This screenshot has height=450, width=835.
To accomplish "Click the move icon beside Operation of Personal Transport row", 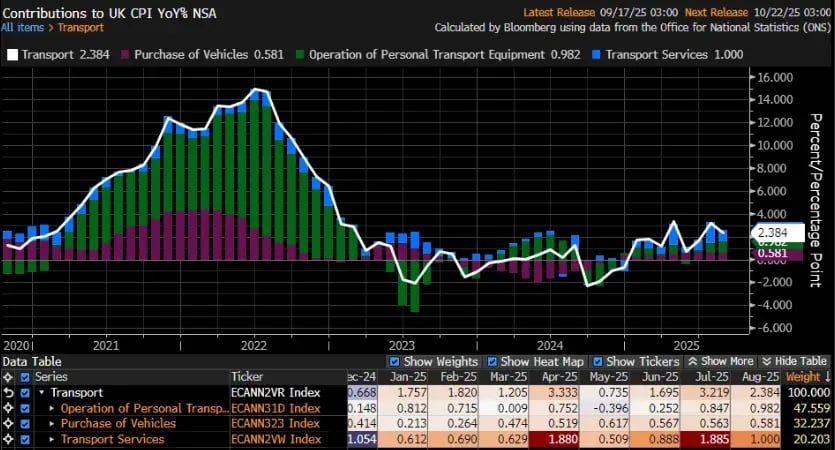I will click(x=8, y=408).
